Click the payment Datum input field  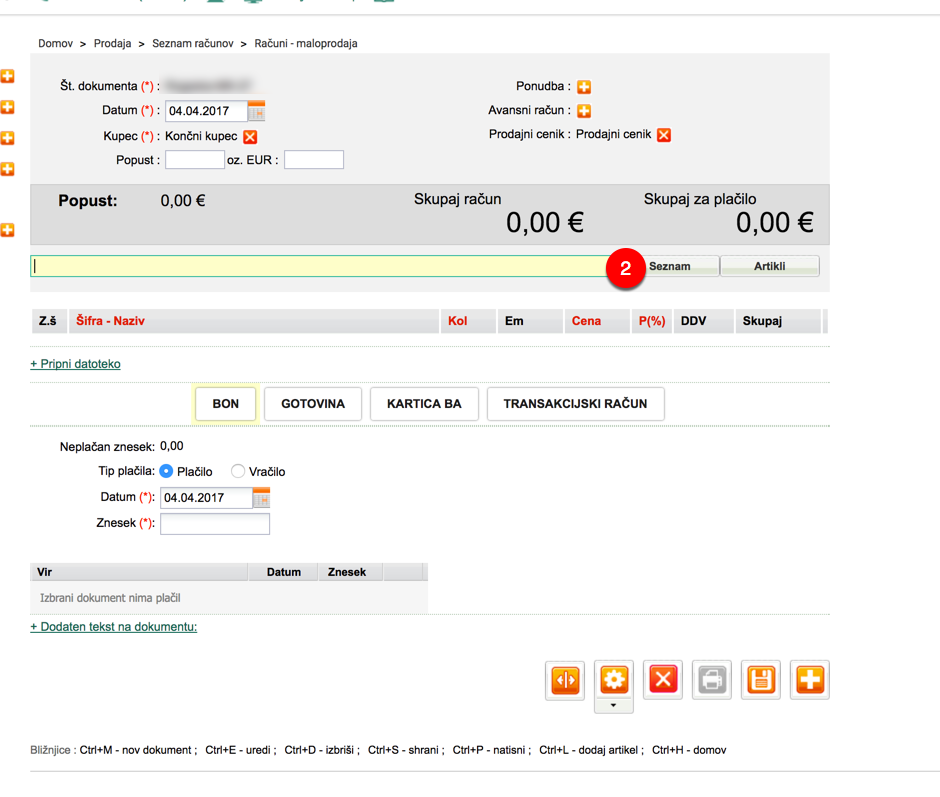point(206,498)
